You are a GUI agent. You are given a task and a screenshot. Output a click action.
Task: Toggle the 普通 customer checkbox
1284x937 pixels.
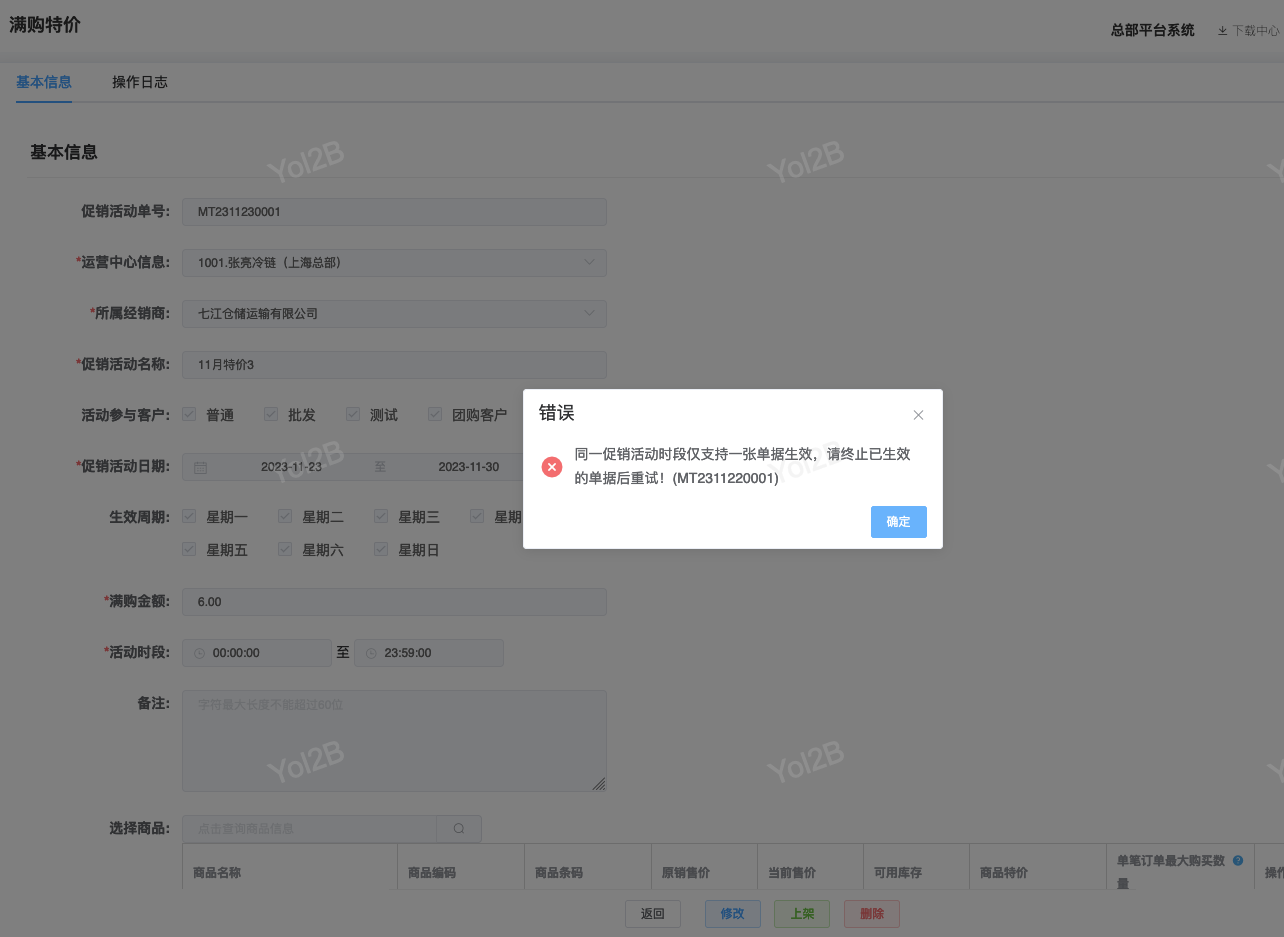pos(189,414)
